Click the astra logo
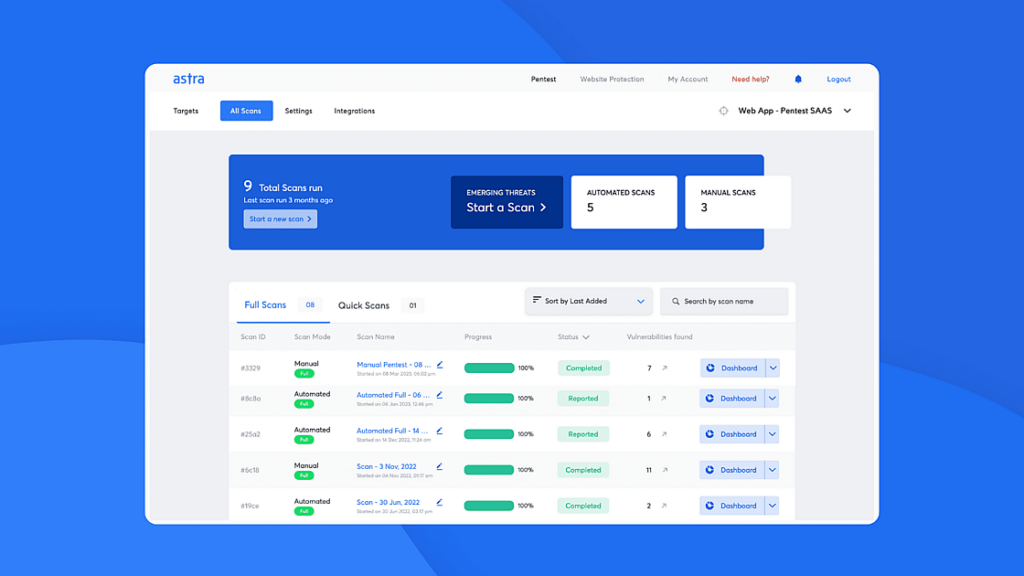This screenshot has width=1024, height=576. 189,79
